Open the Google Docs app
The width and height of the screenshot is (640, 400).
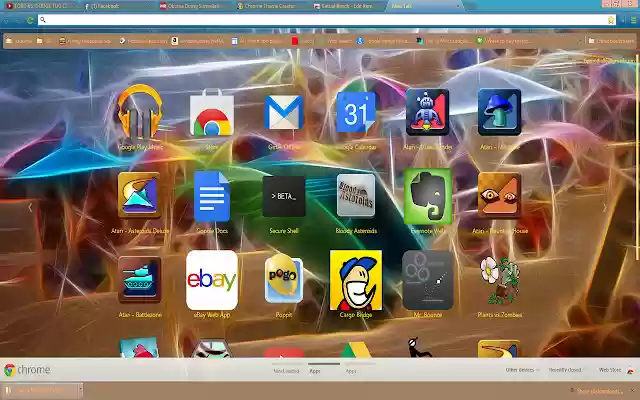(x=212, y=196)
